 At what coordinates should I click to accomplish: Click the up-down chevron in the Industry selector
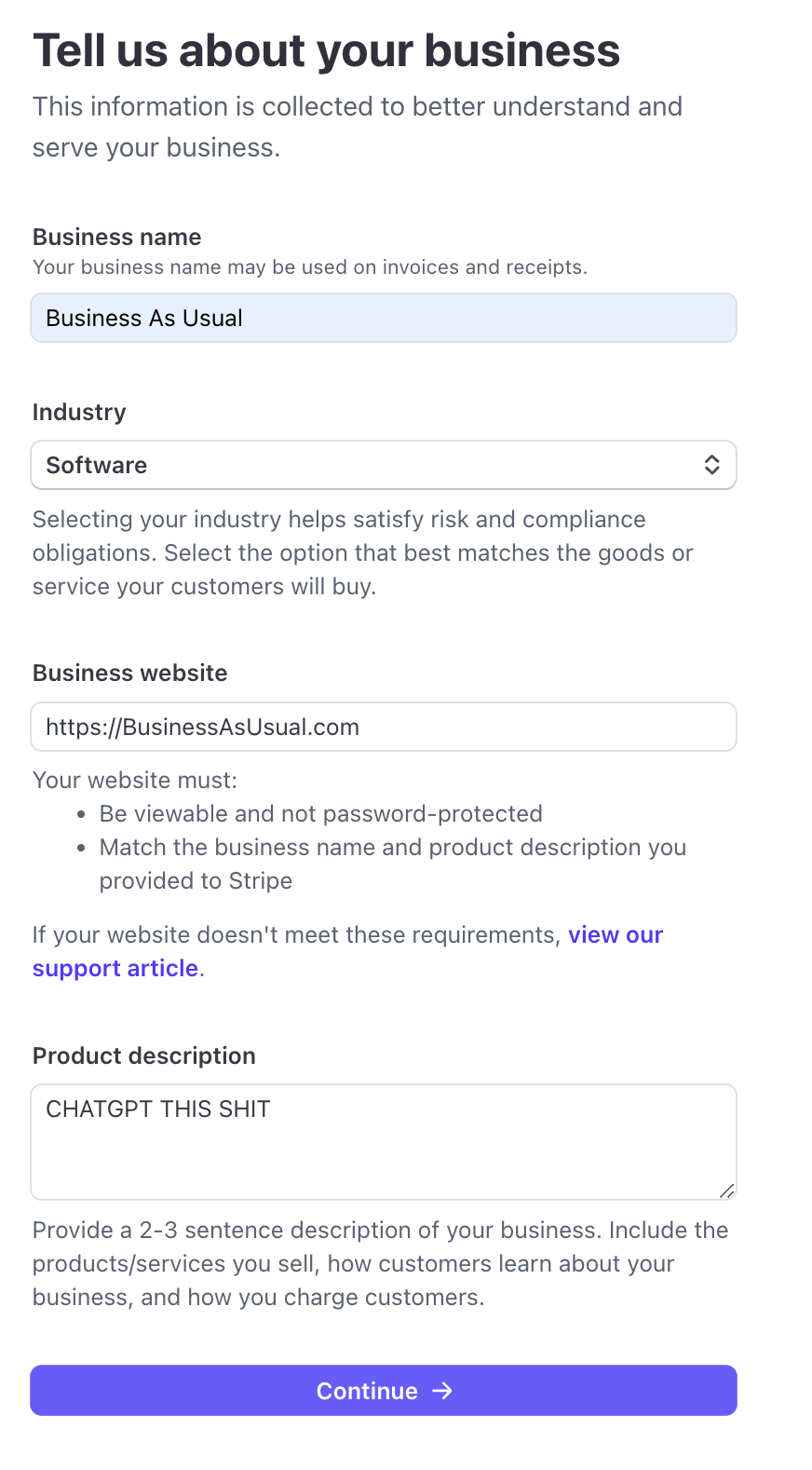click(x=711, y=465)
